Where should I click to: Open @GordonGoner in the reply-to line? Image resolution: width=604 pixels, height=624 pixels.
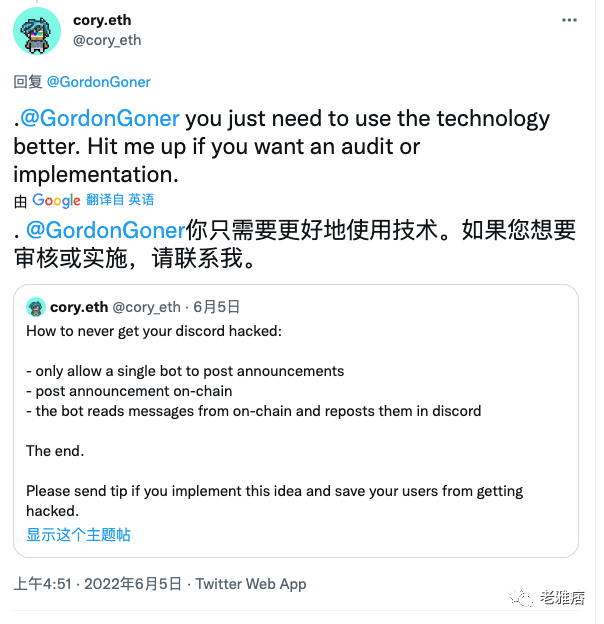99,82
